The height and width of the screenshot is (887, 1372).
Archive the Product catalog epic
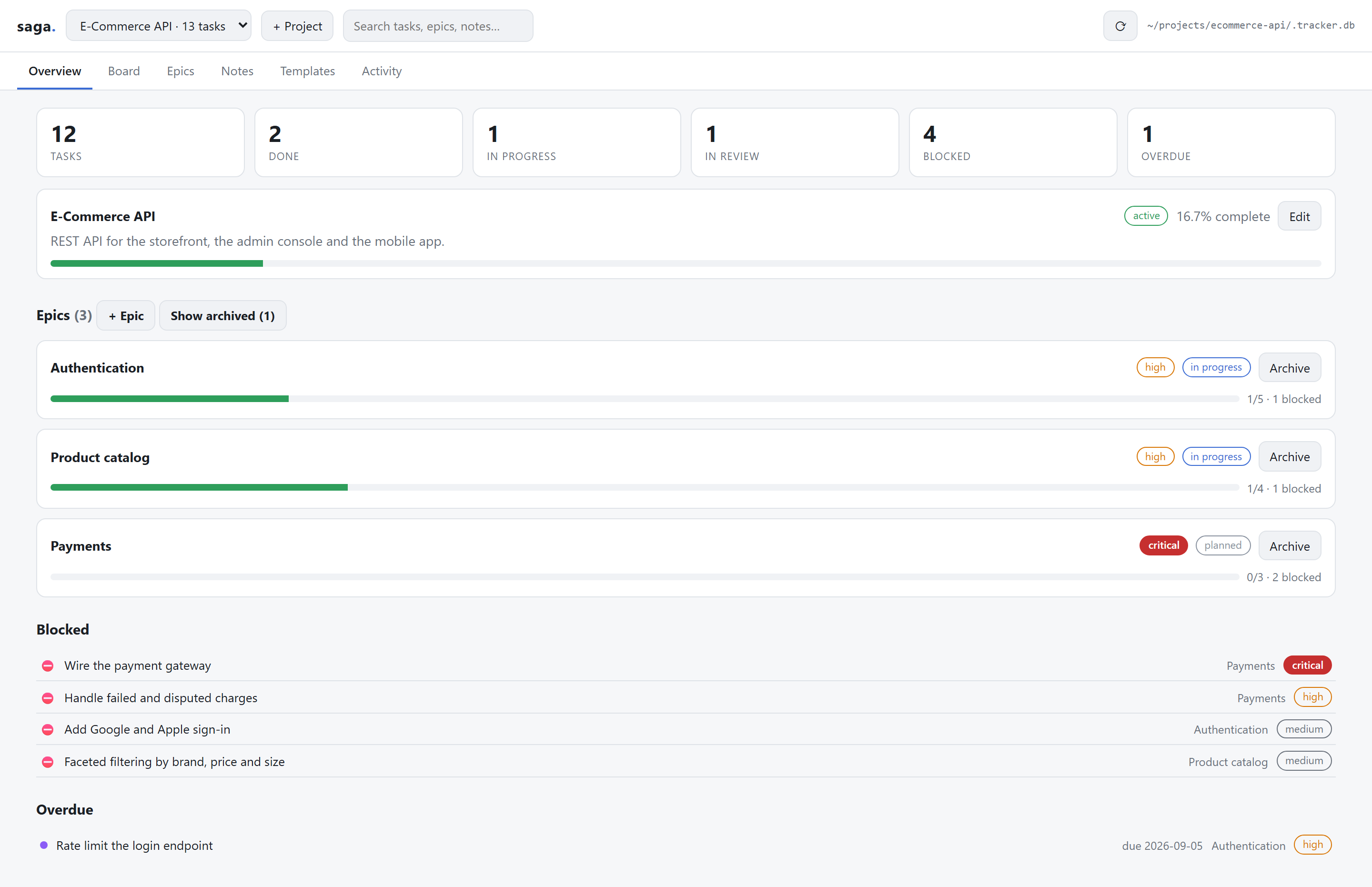1290,457
